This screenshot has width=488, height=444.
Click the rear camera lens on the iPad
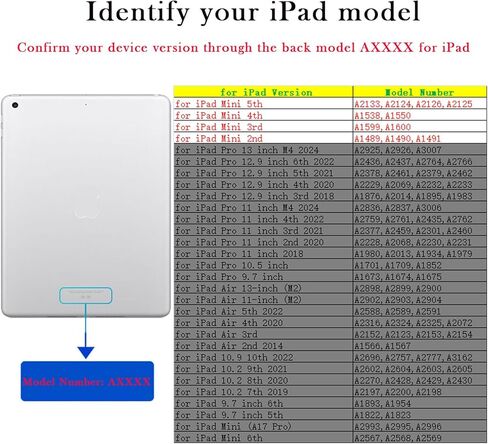click(15, 105)
